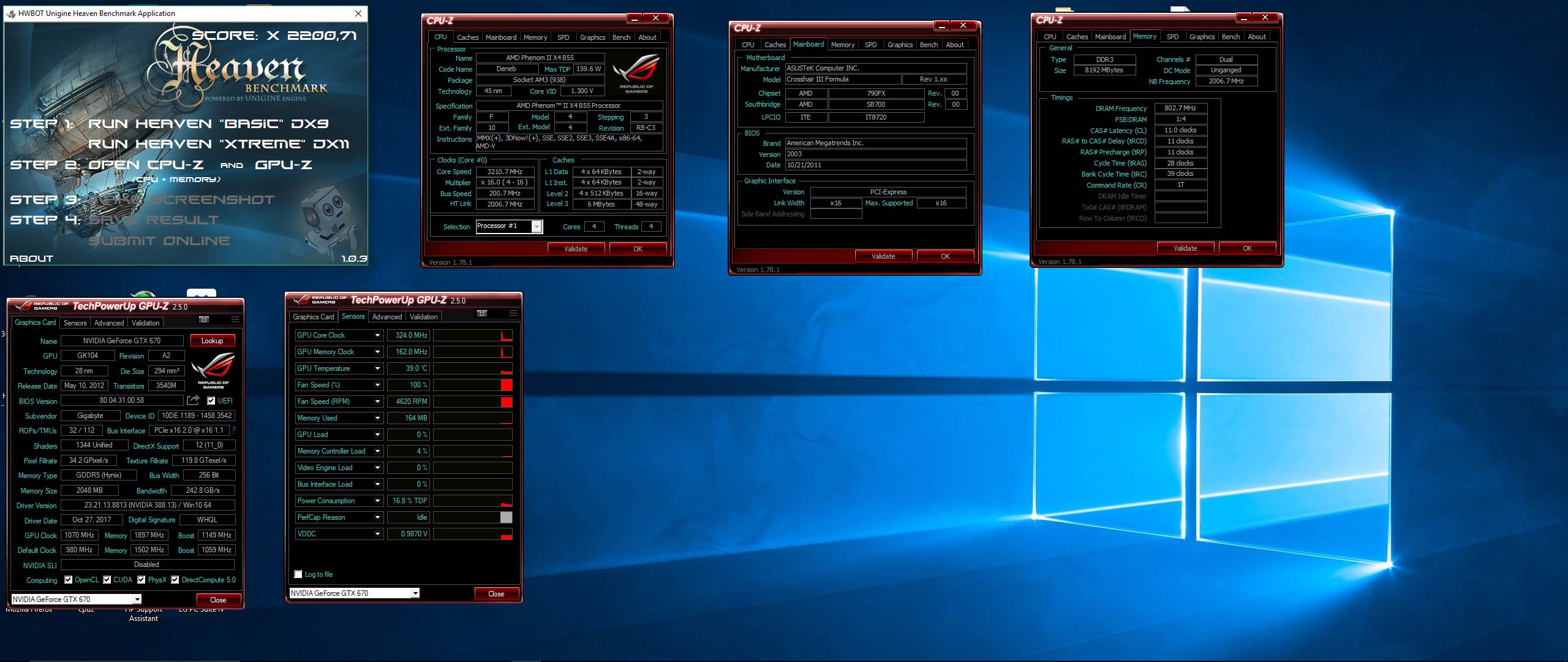
Task: Toggle the PhysX computing checkbox
Action: (x=141, y=580)
